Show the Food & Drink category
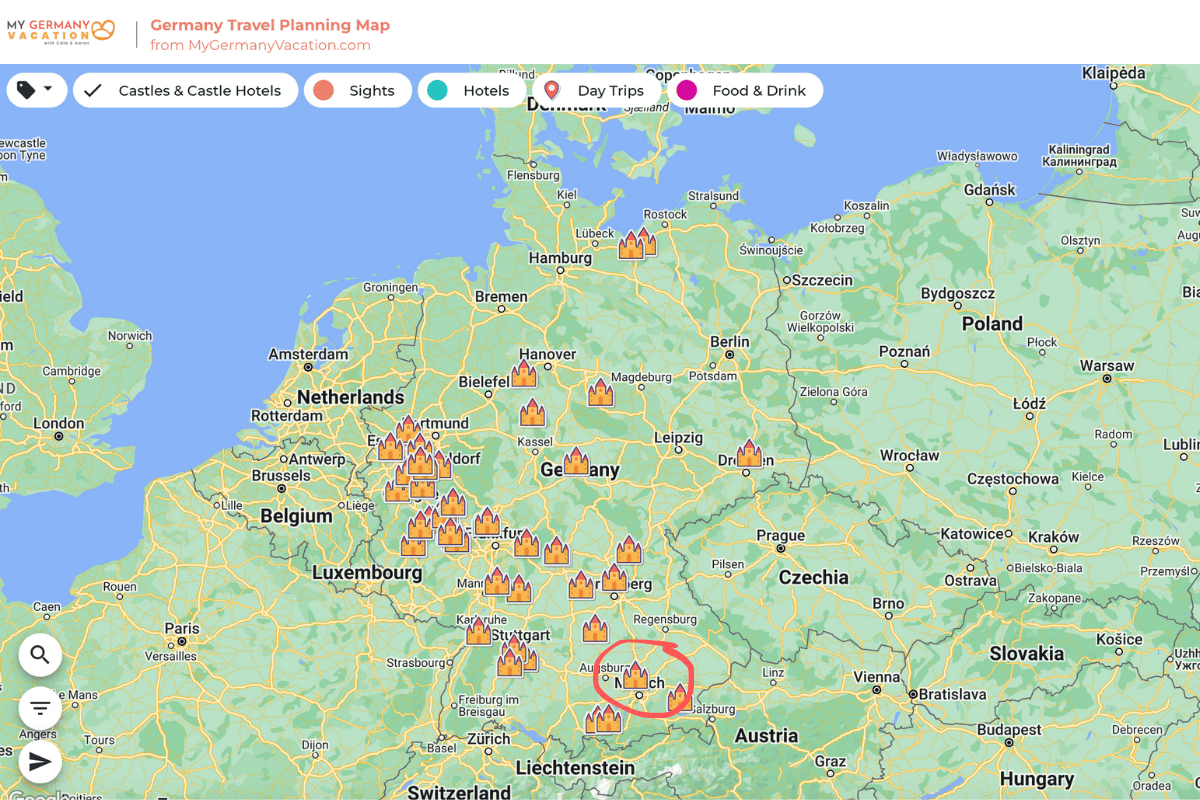 point(745,90)
